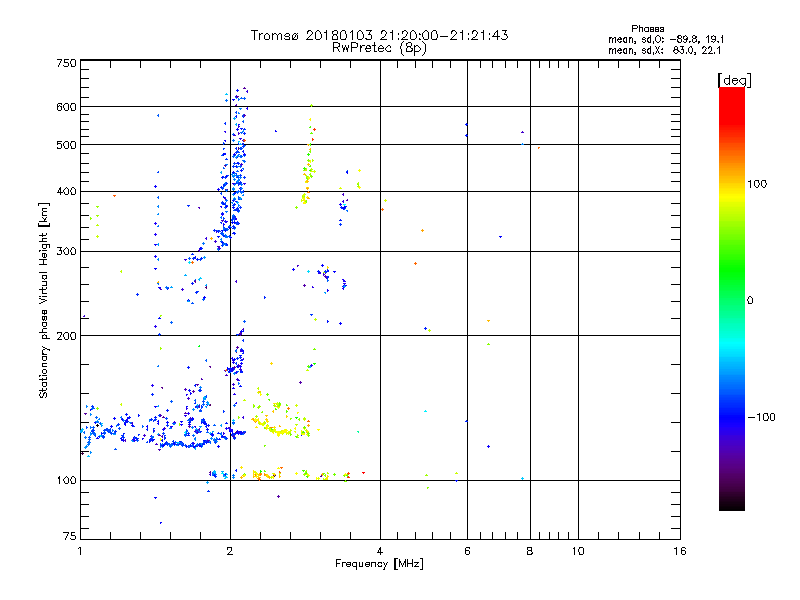
Task: Click the colorbar tick label '-100'
Action: (x=761, y=417)
